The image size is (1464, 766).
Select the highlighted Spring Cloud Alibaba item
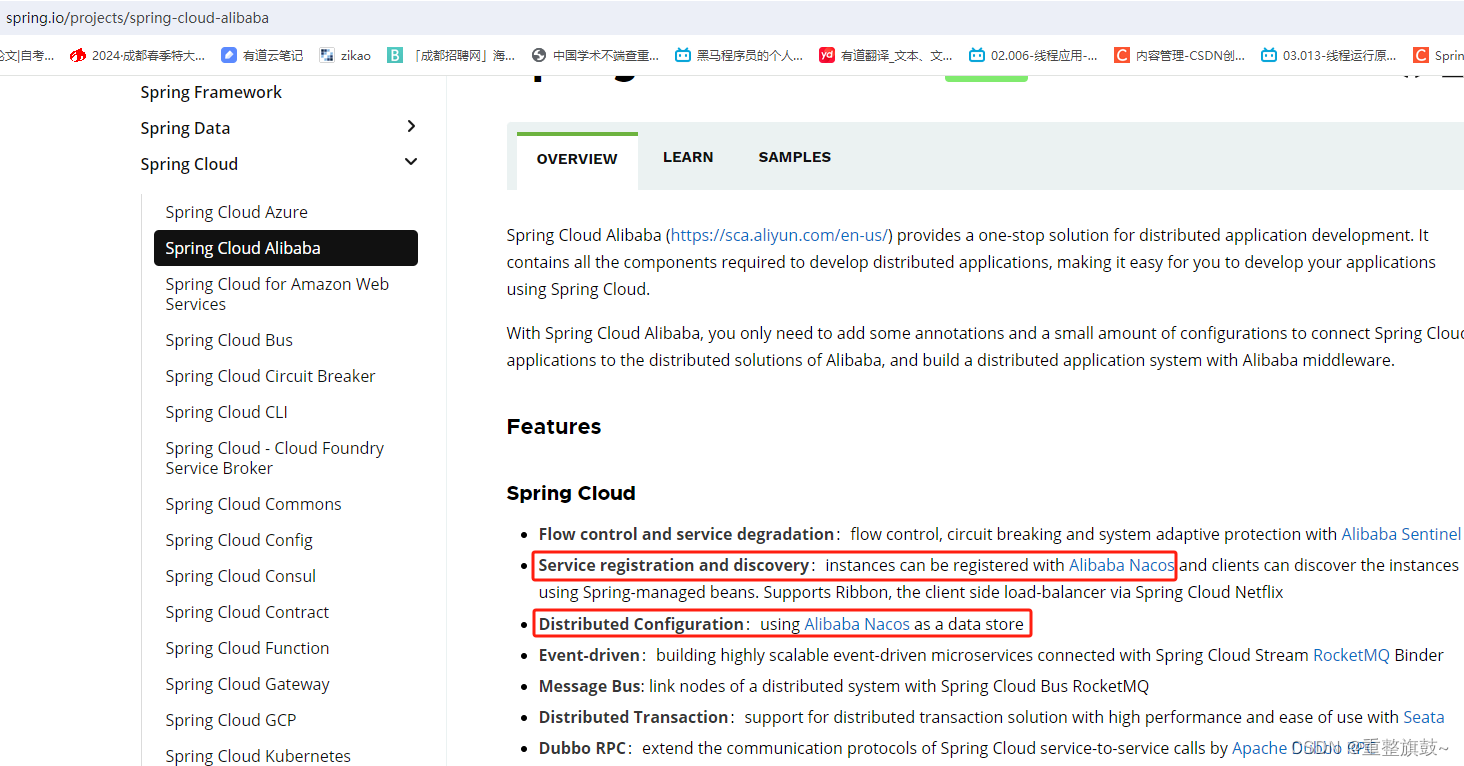point(286,248)
